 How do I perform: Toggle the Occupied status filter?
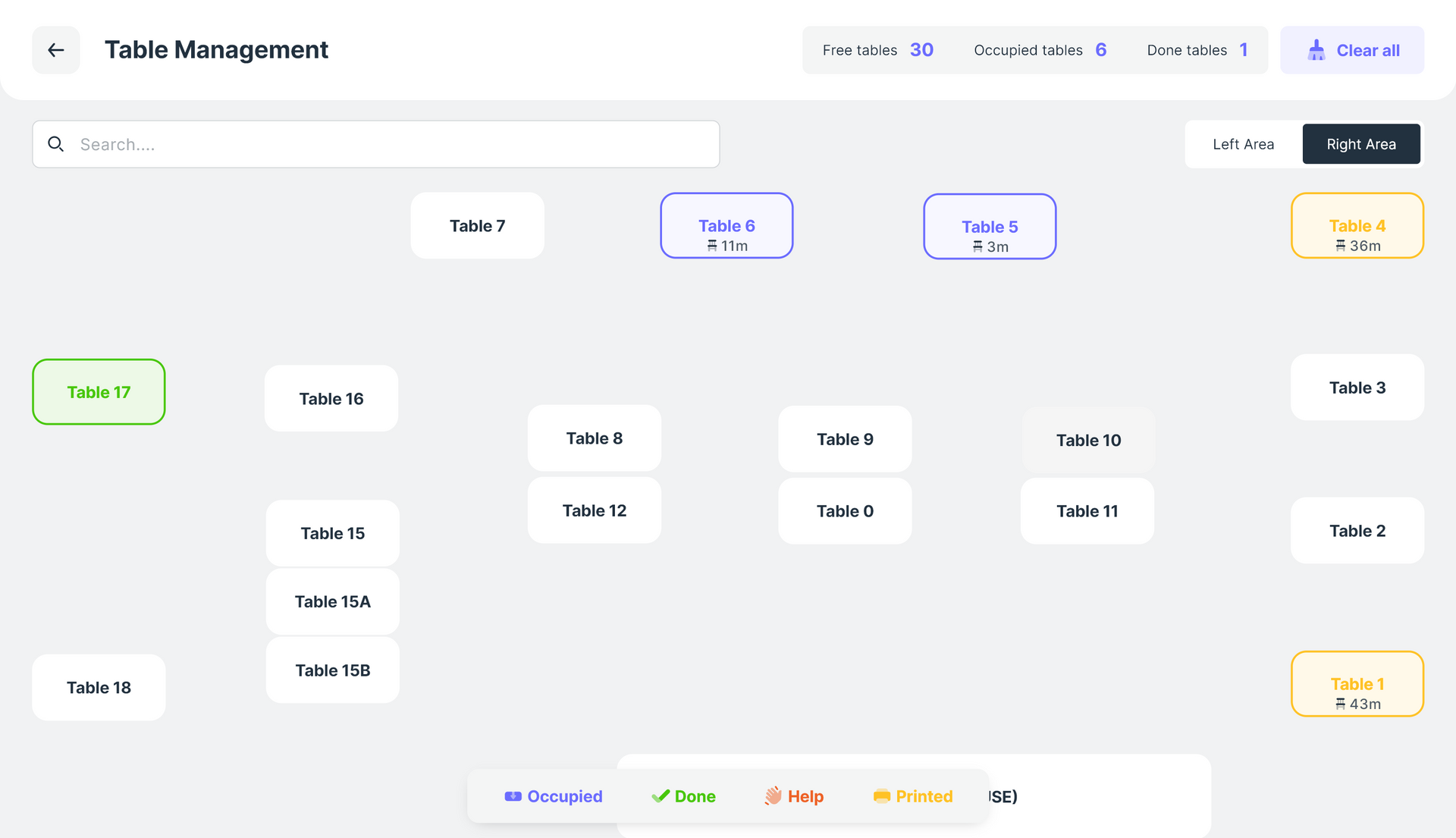(554, 796)
